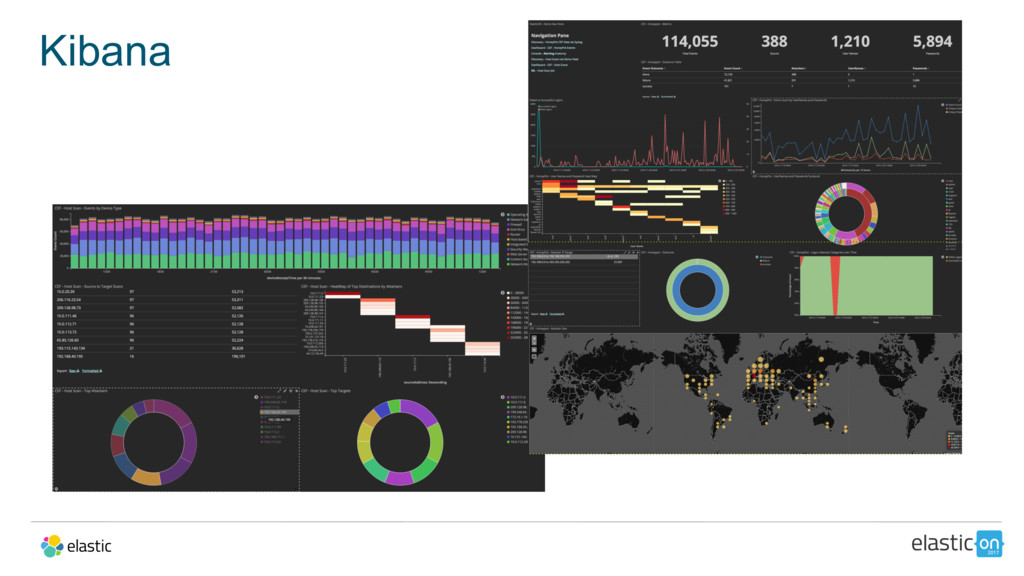
Task: Click the Navigation Pane heading
Action: point(550,35)
